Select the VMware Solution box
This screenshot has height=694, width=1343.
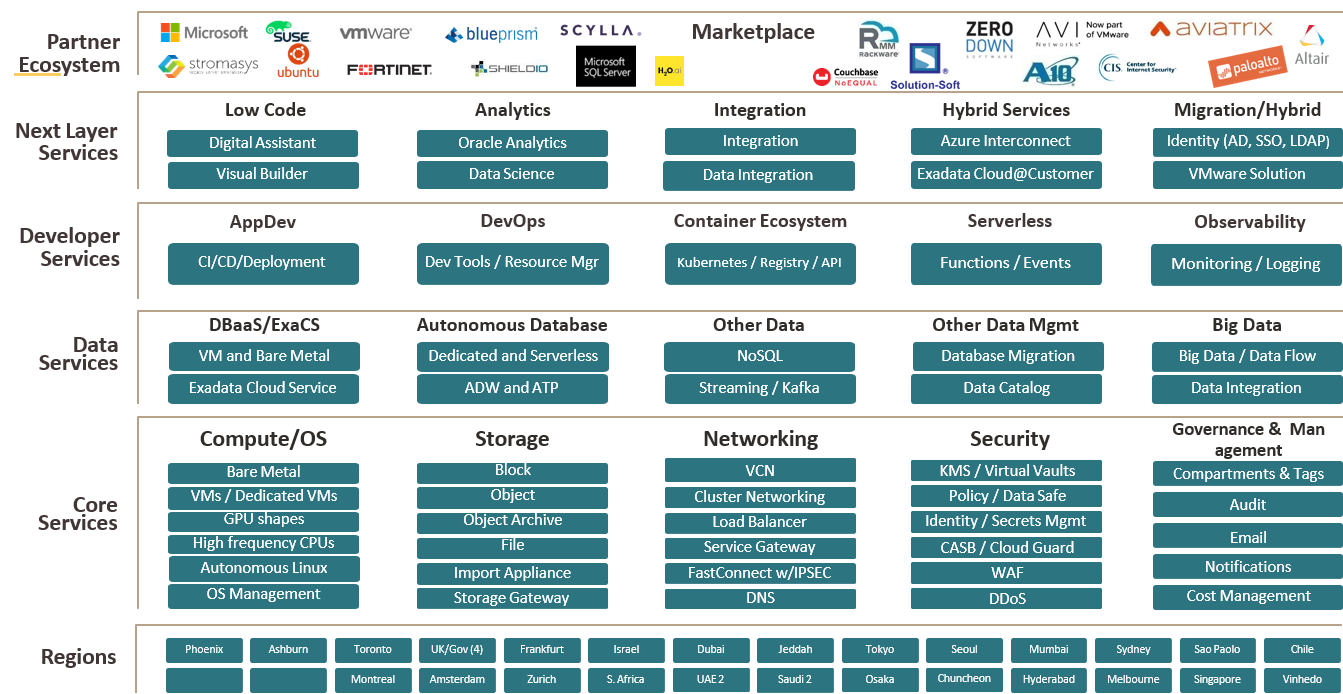[1247, 174]
